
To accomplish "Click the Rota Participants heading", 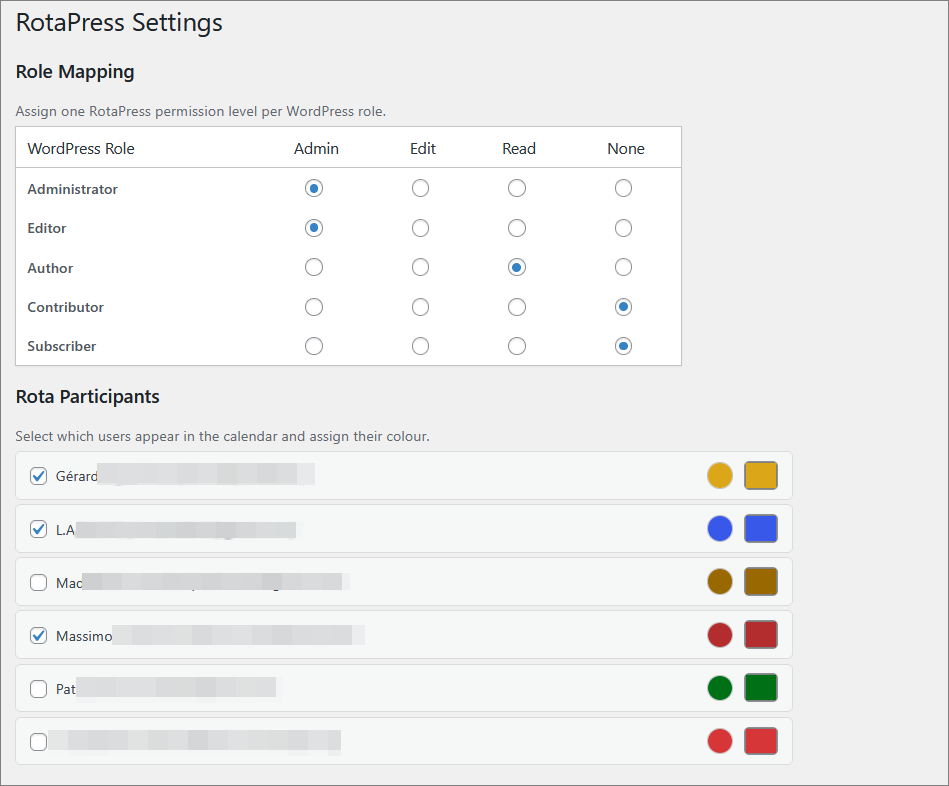I will [88, 397].
